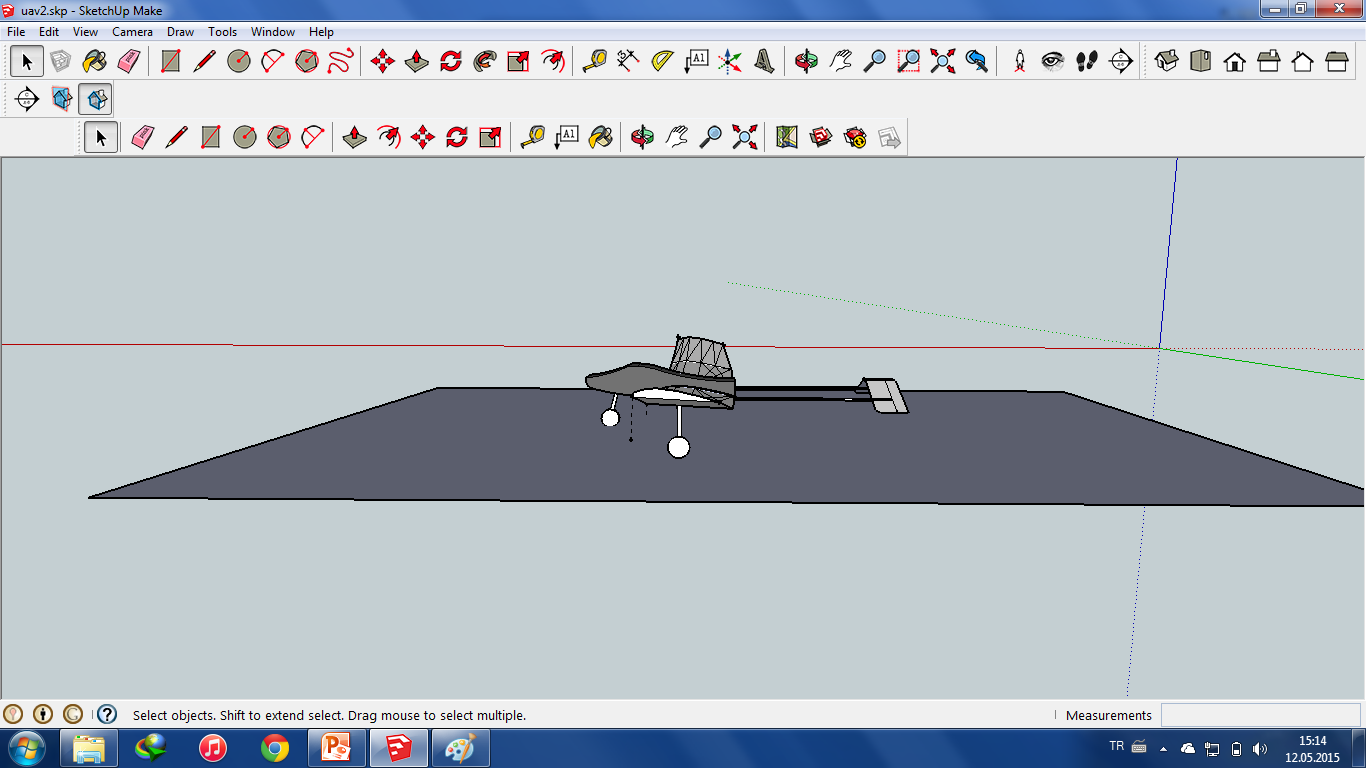1366x768 pixels.
Task: Pick Tape Measure in the Getting Started toolbar
Action: (532, 137)
